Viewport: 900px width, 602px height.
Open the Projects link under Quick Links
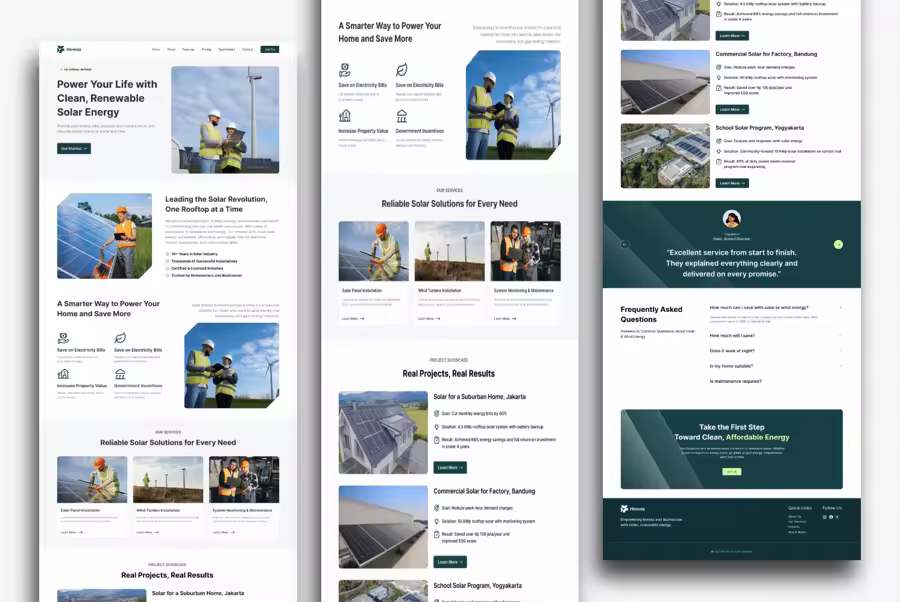click(794, 527)
